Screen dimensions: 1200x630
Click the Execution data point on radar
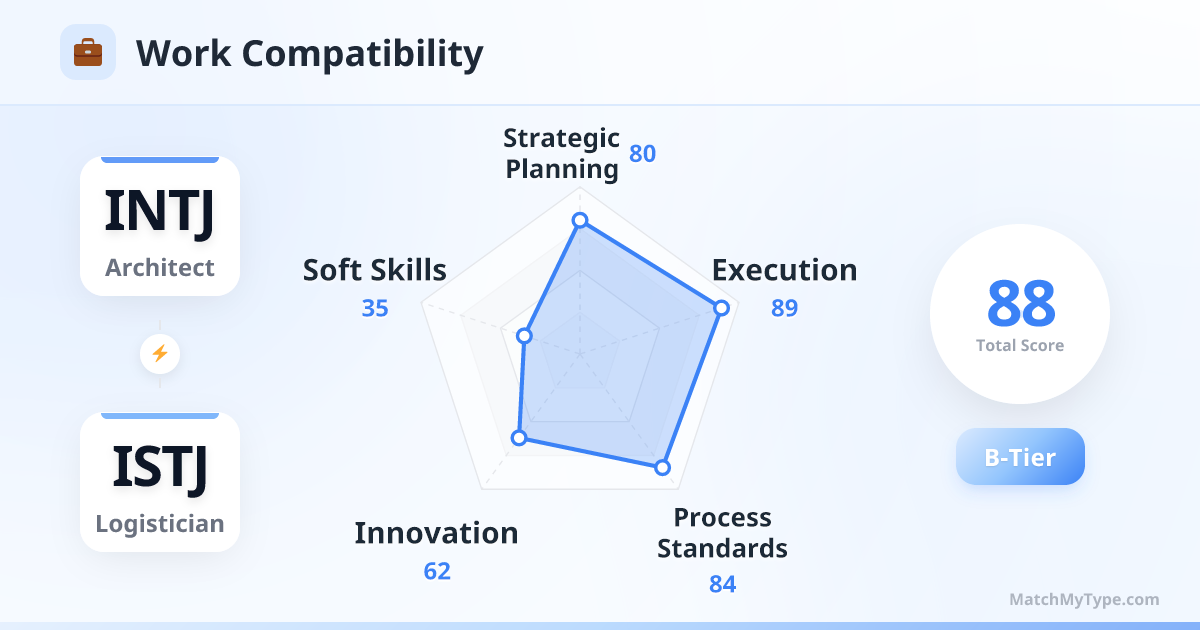(x=720, y=308)
